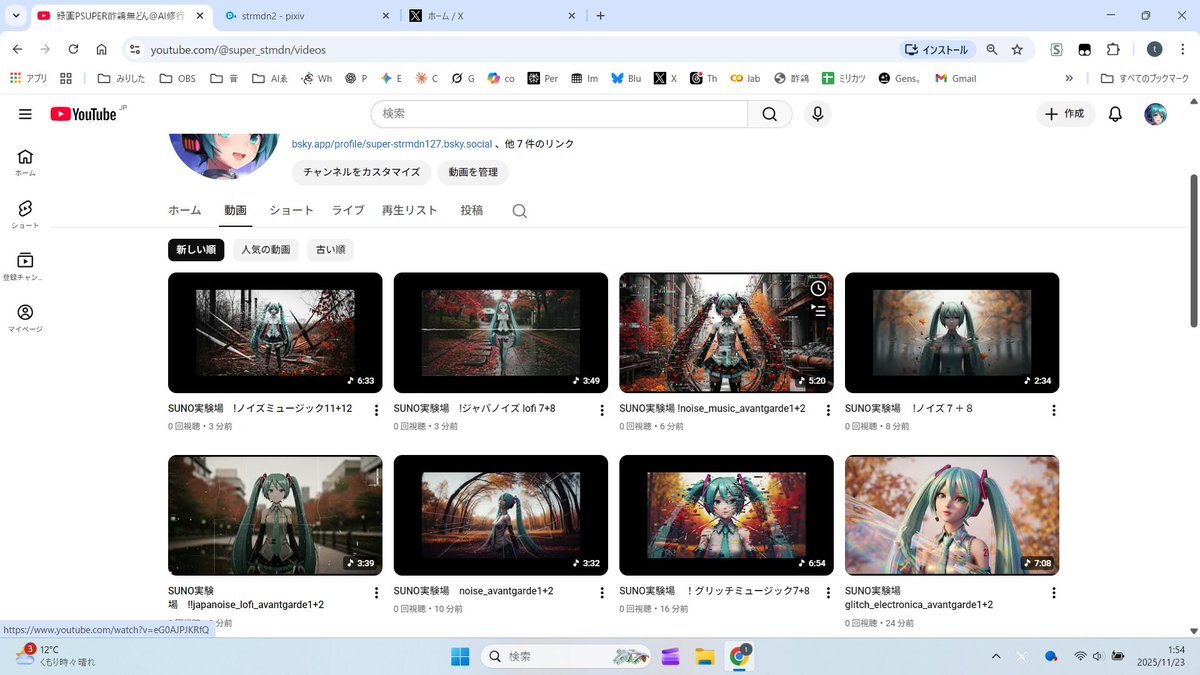Image resolution: width=1200 pixels, height=675 pixels.
Task: Bookmark this page with star icon
Action: coord(1017,49)
